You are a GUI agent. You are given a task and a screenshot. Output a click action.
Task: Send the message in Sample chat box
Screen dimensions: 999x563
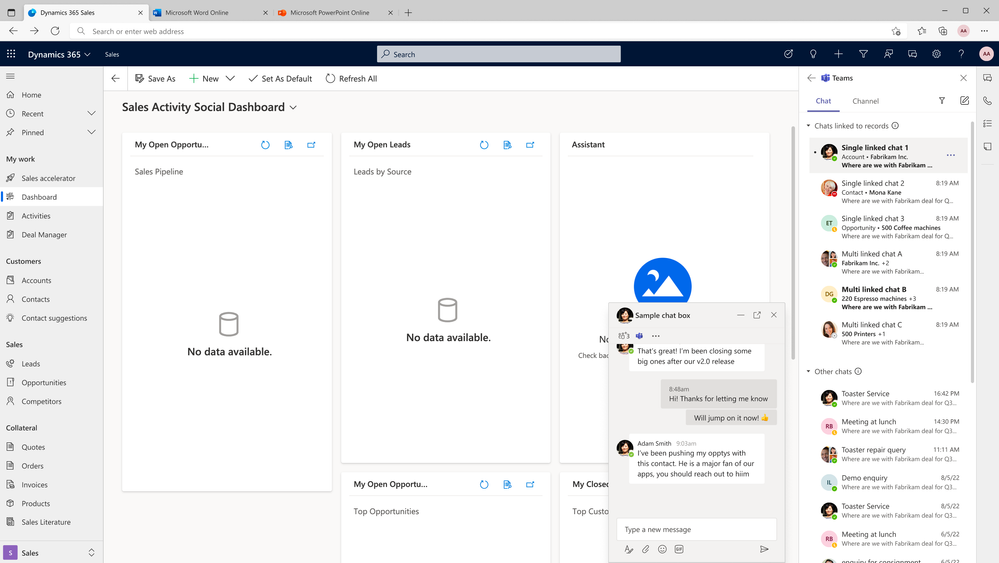coord(764,549)
